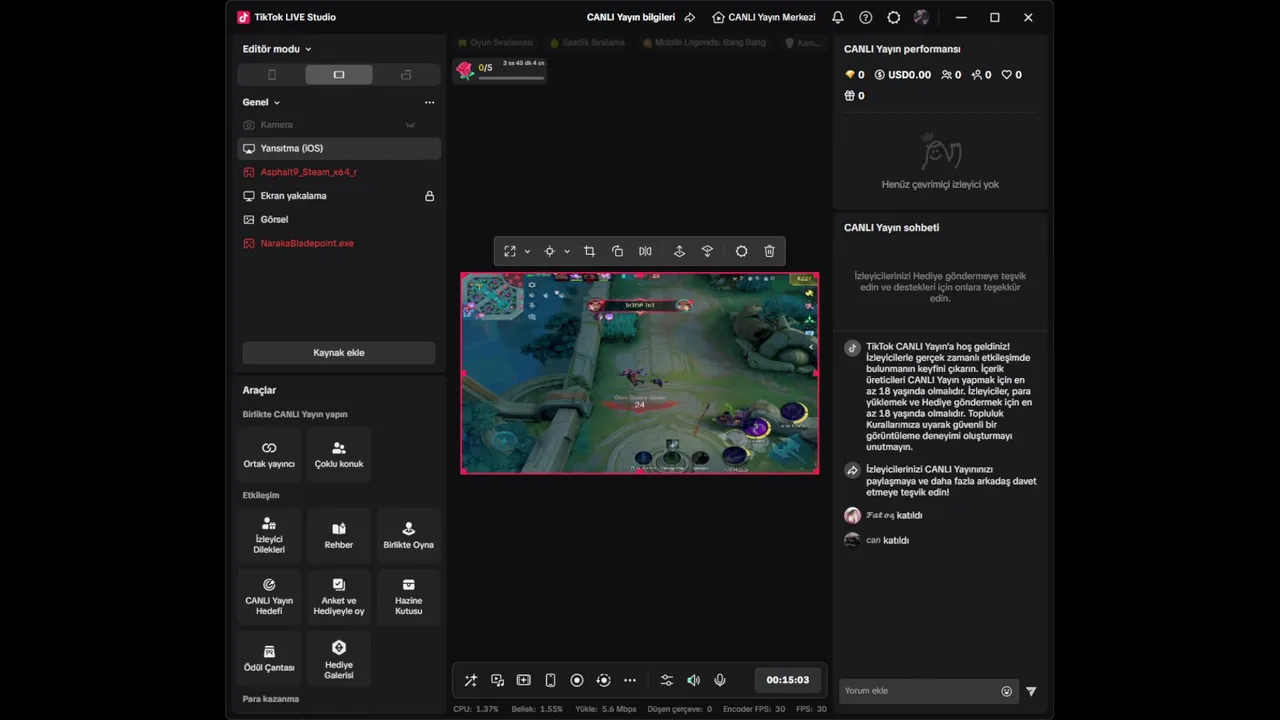This screenshot has height=720, width=1280.
Task: Move the source layer down
Action: (x=707, y=251)
